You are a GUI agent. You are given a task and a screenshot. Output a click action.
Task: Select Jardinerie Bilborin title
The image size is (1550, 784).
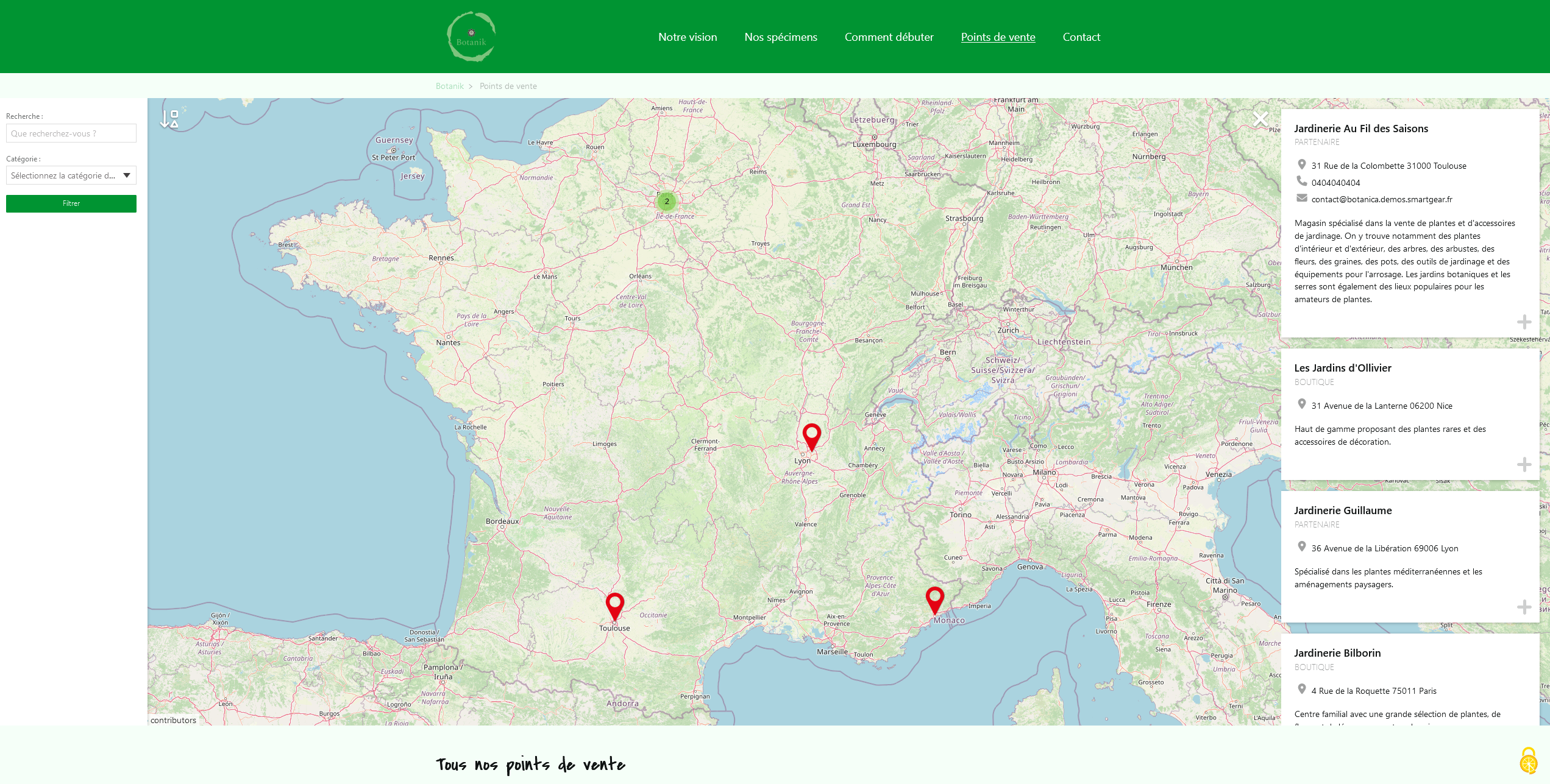pyautogui.click(x=1337, y=653)
